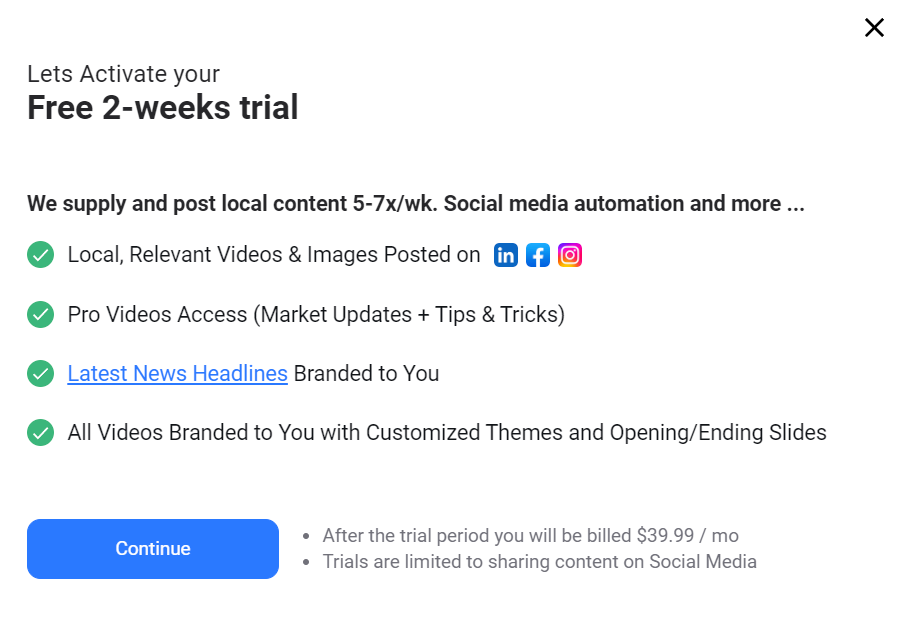The image size is (900, 631).
Task: Click the "Branded to You" text after the link
Action: [366, 374]
